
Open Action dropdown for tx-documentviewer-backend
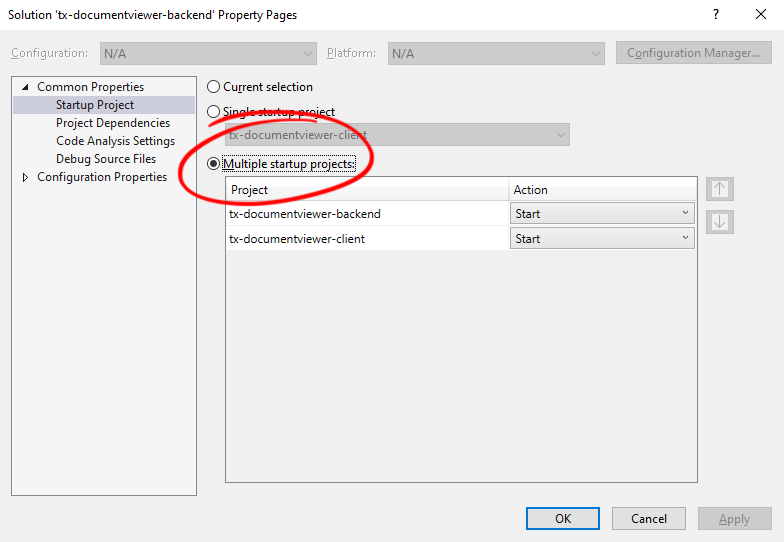tap(602, 214)
